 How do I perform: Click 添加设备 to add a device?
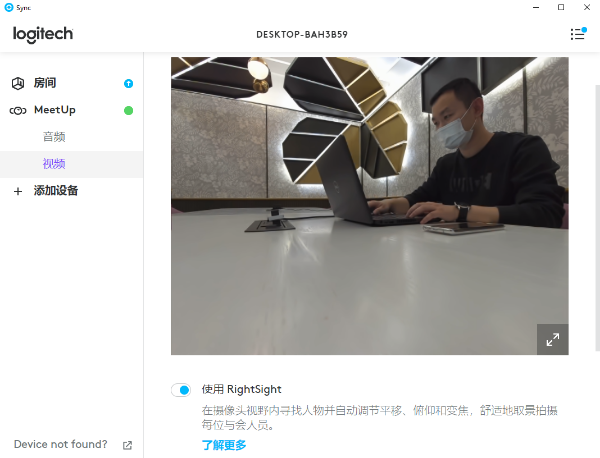click(56, 191)
